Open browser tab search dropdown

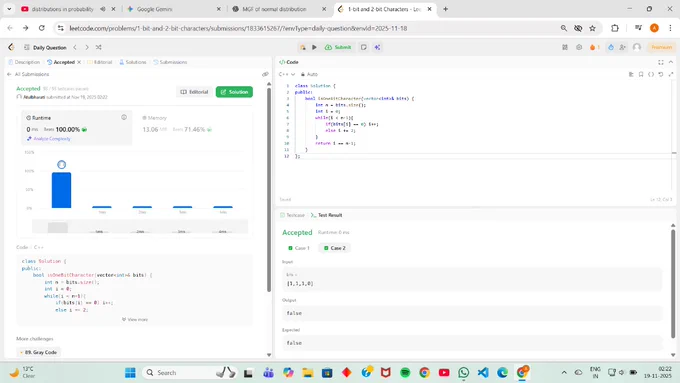pos(9,9)
